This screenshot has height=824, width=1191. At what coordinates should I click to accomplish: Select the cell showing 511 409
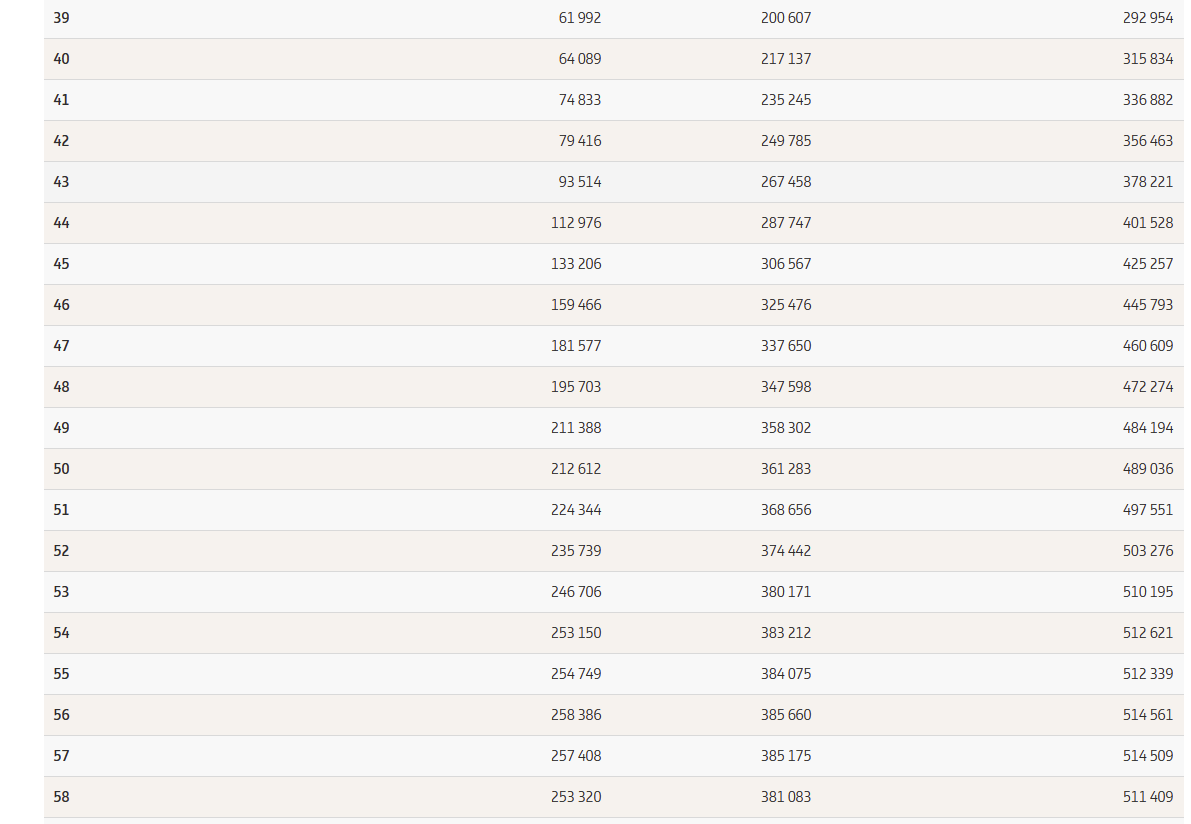point(1147,797)
